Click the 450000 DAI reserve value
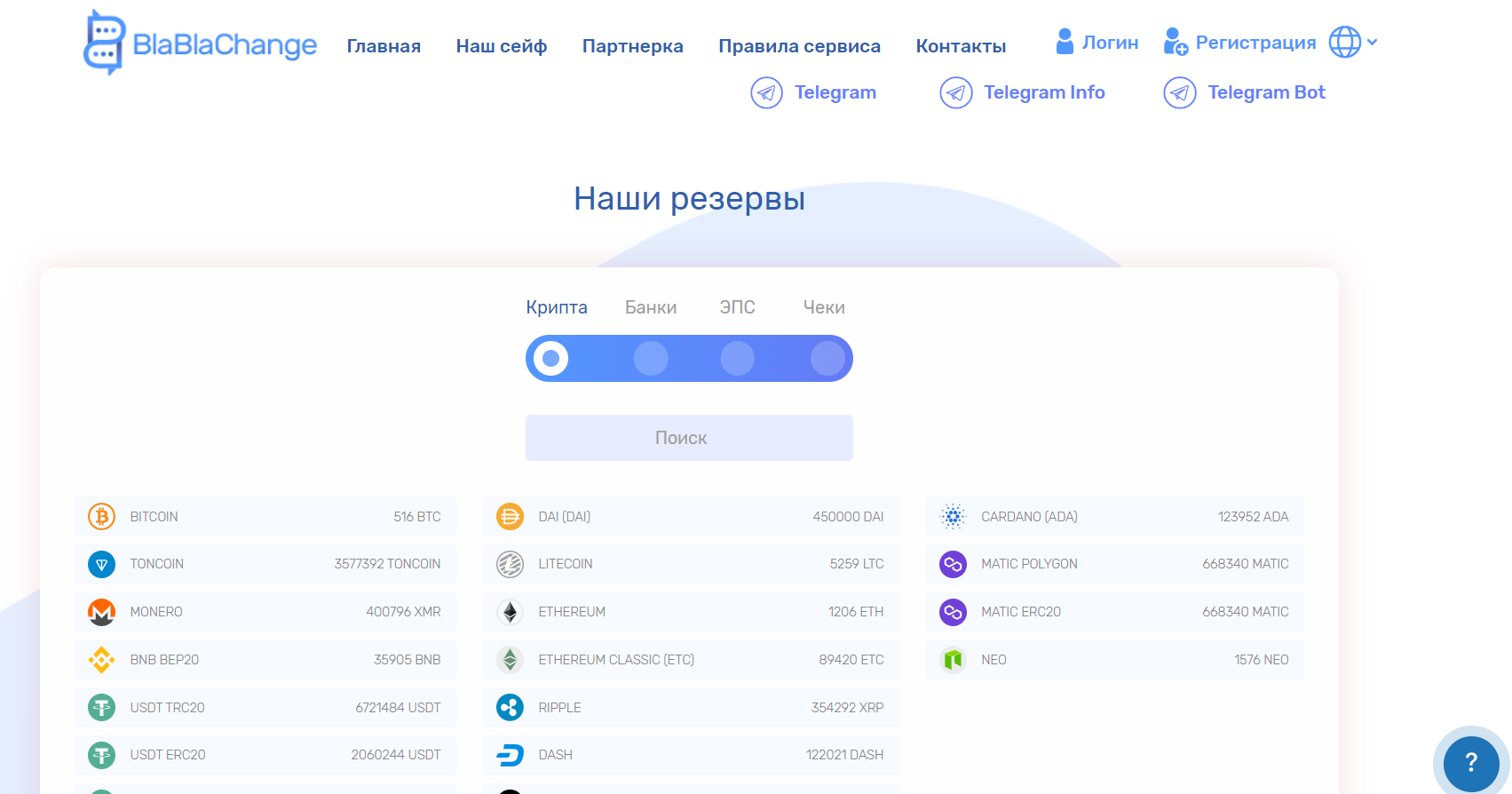This screenshot has width=1512, height=794. [849, 517]
